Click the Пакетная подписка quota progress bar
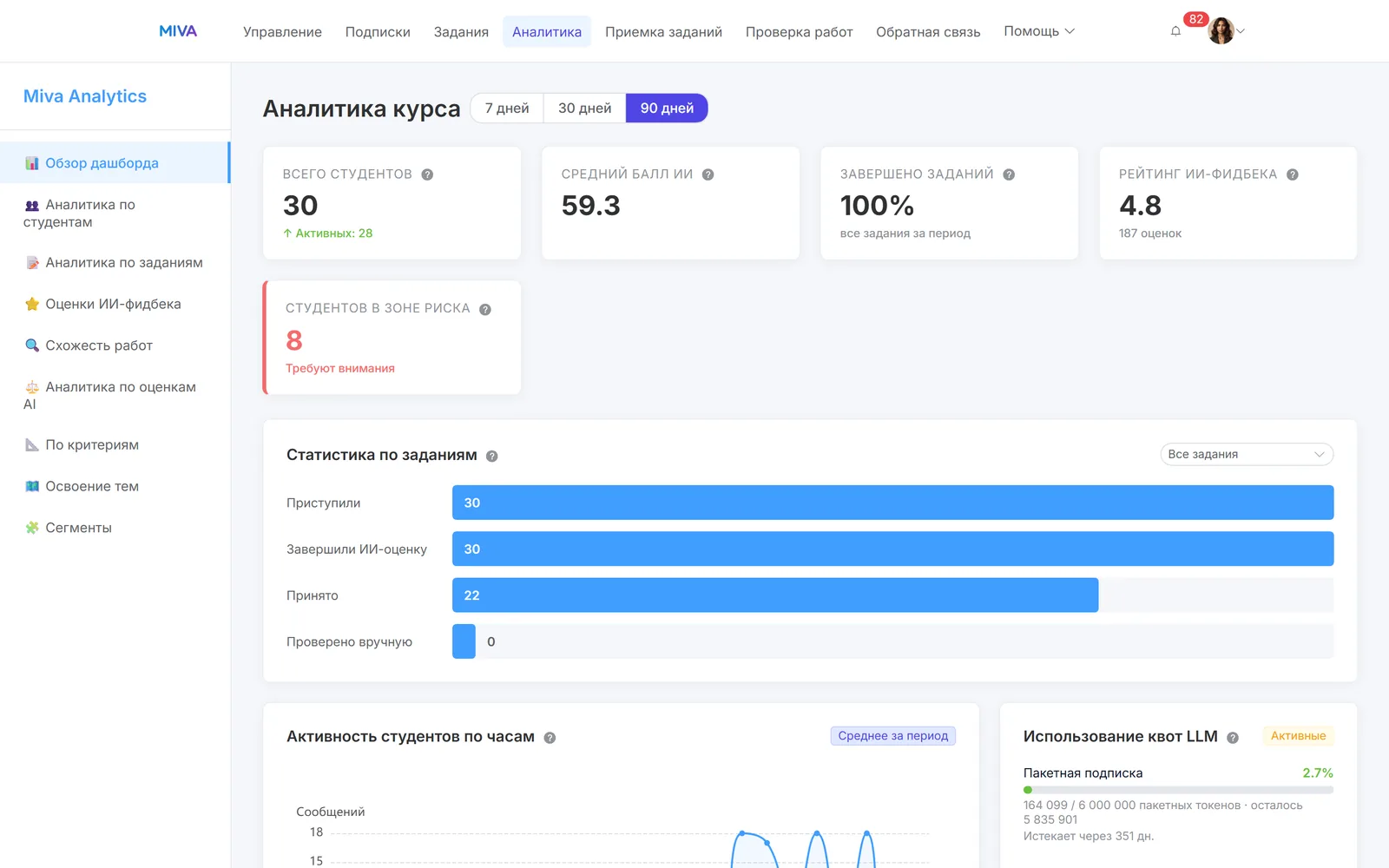1389x868 pixels. pos(1178,790)
